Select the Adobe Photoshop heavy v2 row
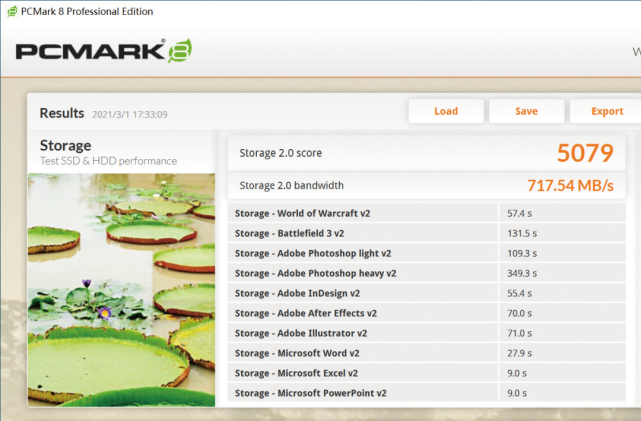 click(426, 273)
